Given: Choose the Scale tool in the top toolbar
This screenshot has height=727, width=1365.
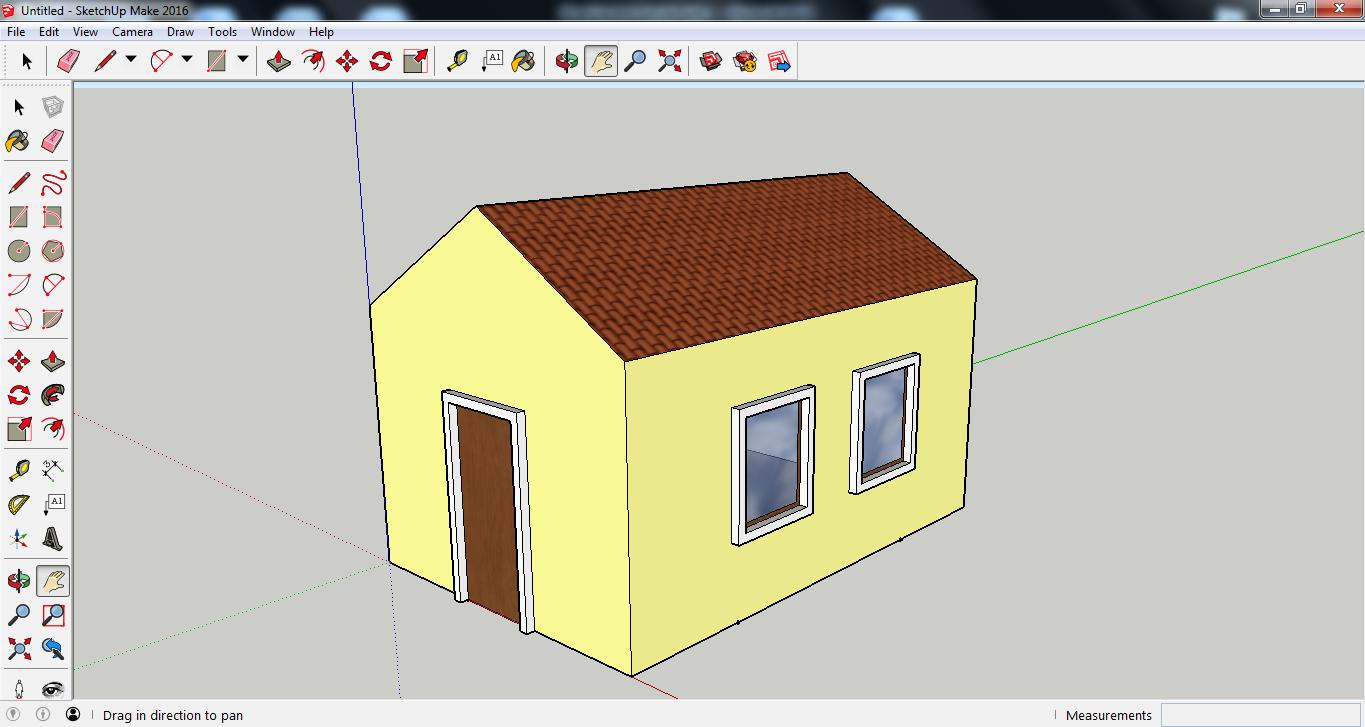Looking at the screenshot, I should (x=415, y=61).
